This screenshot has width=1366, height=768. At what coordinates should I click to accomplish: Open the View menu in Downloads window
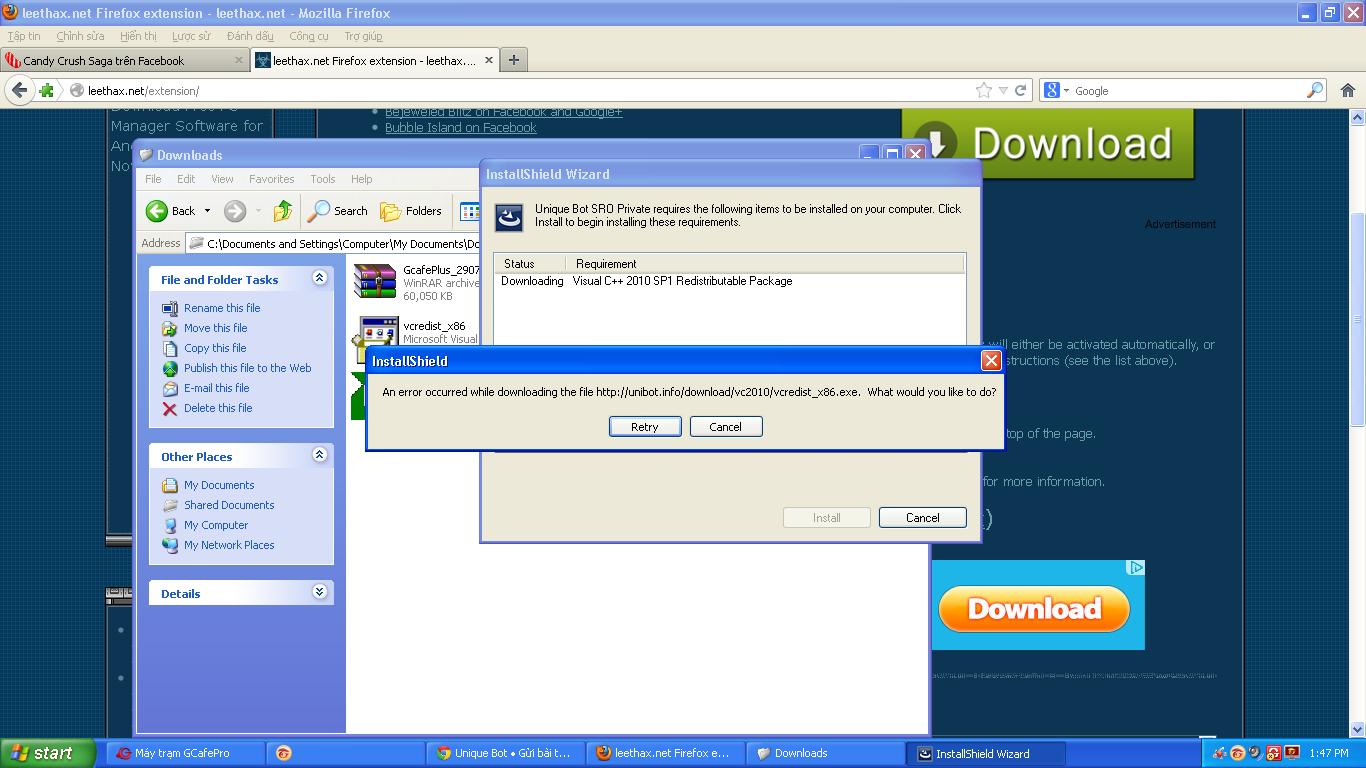point(222,179)
